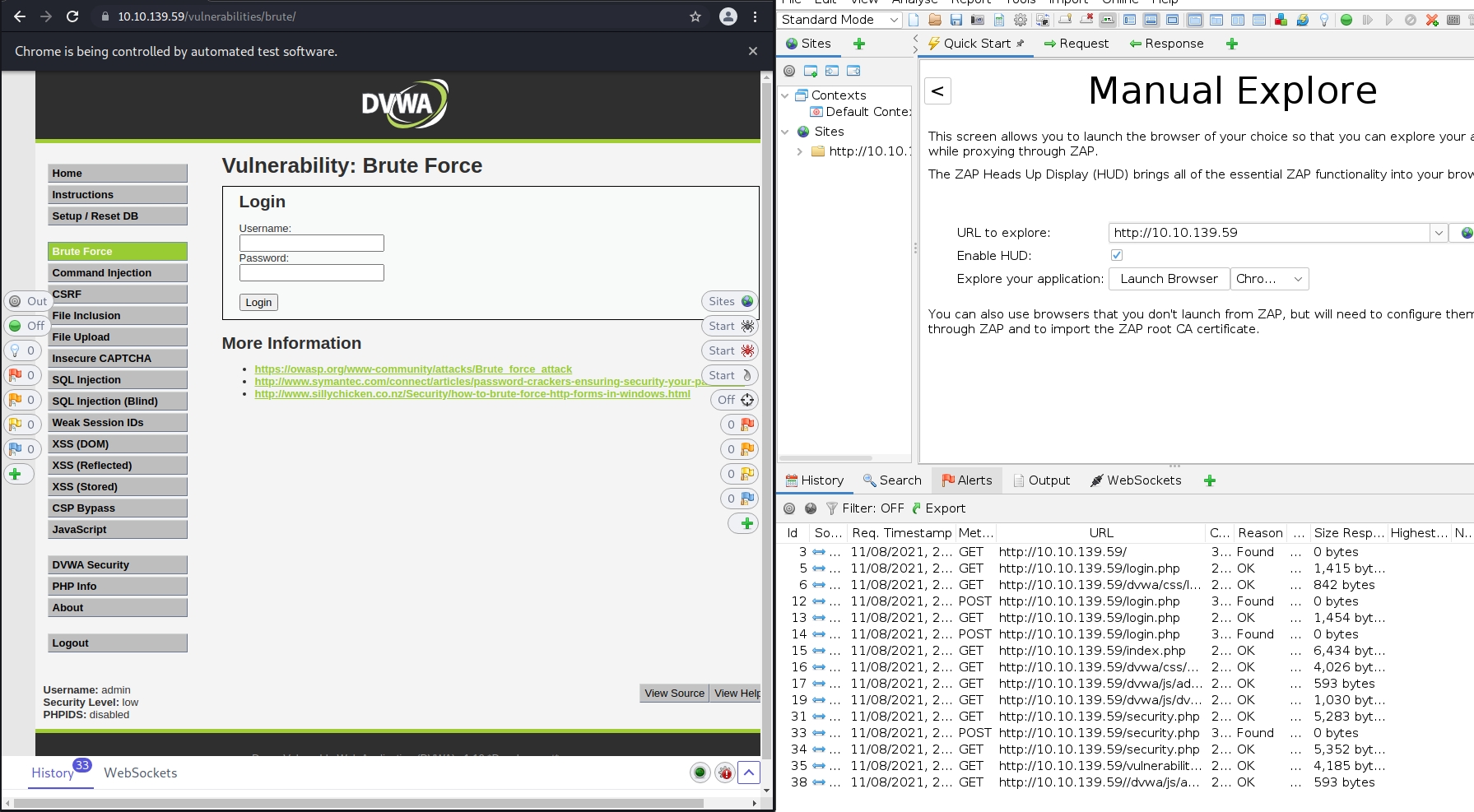The height and width of the screenshot is (812, 1474).
Task: Bookmark page with the star icon
Action: (x=695, y=16)
